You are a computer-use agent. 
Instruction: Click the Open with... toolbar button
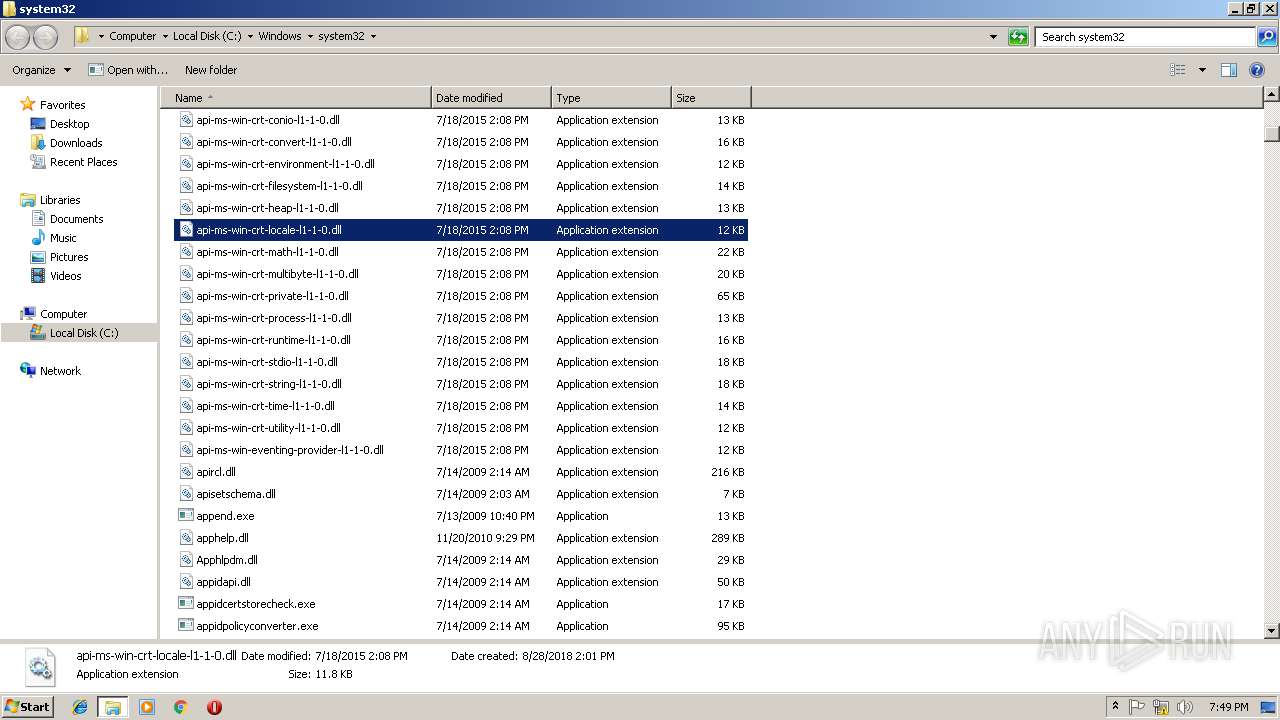click(x=127, y=70)
